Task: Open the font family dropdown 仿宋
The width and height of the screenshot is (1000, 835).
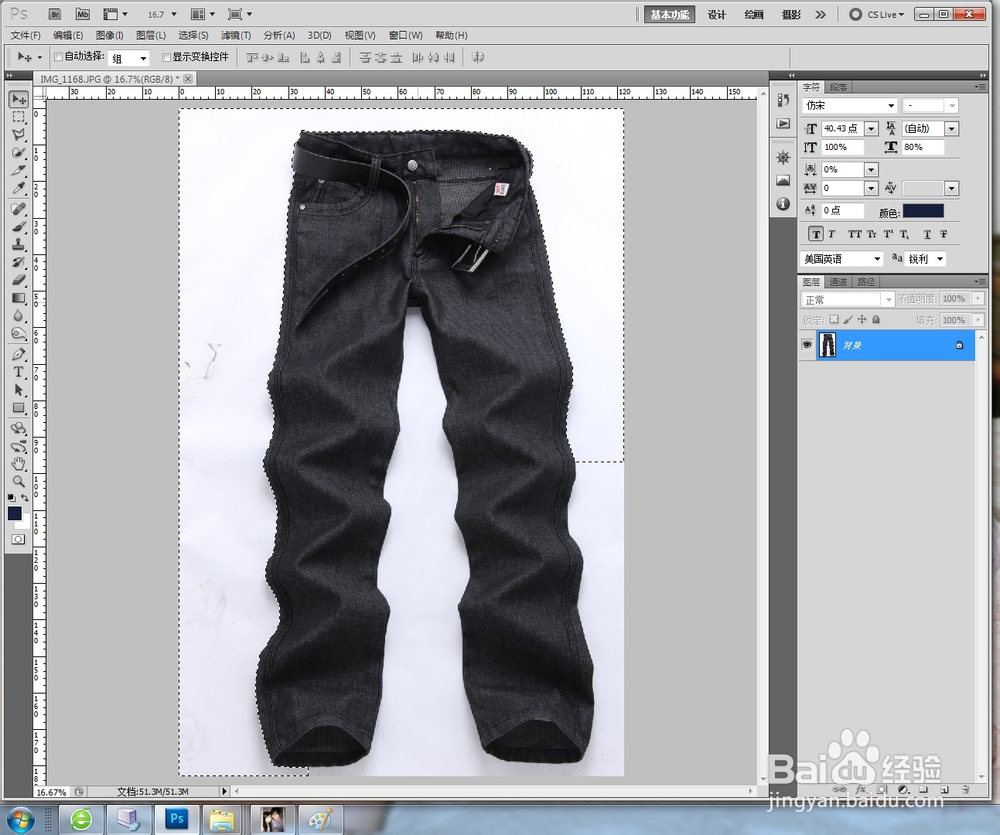Action: (892, 105)
